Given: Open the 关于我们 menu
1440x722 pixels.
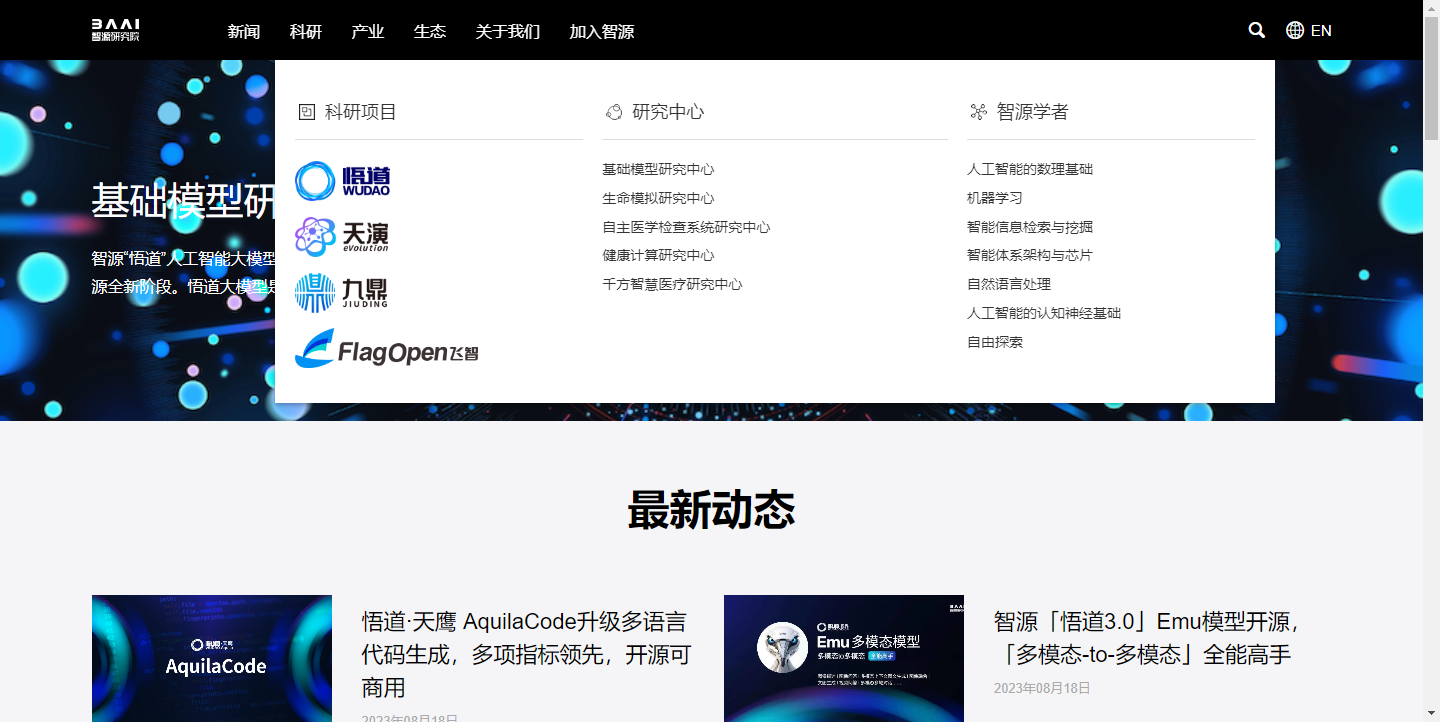Looking at the screenshot, I should (x=508, y=31).
